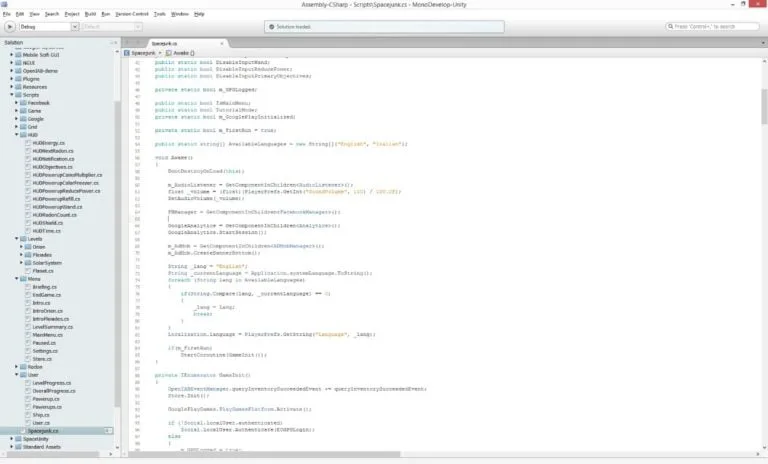
Task: Close the Spacejunk.cs editor tab
Action: 222,44
